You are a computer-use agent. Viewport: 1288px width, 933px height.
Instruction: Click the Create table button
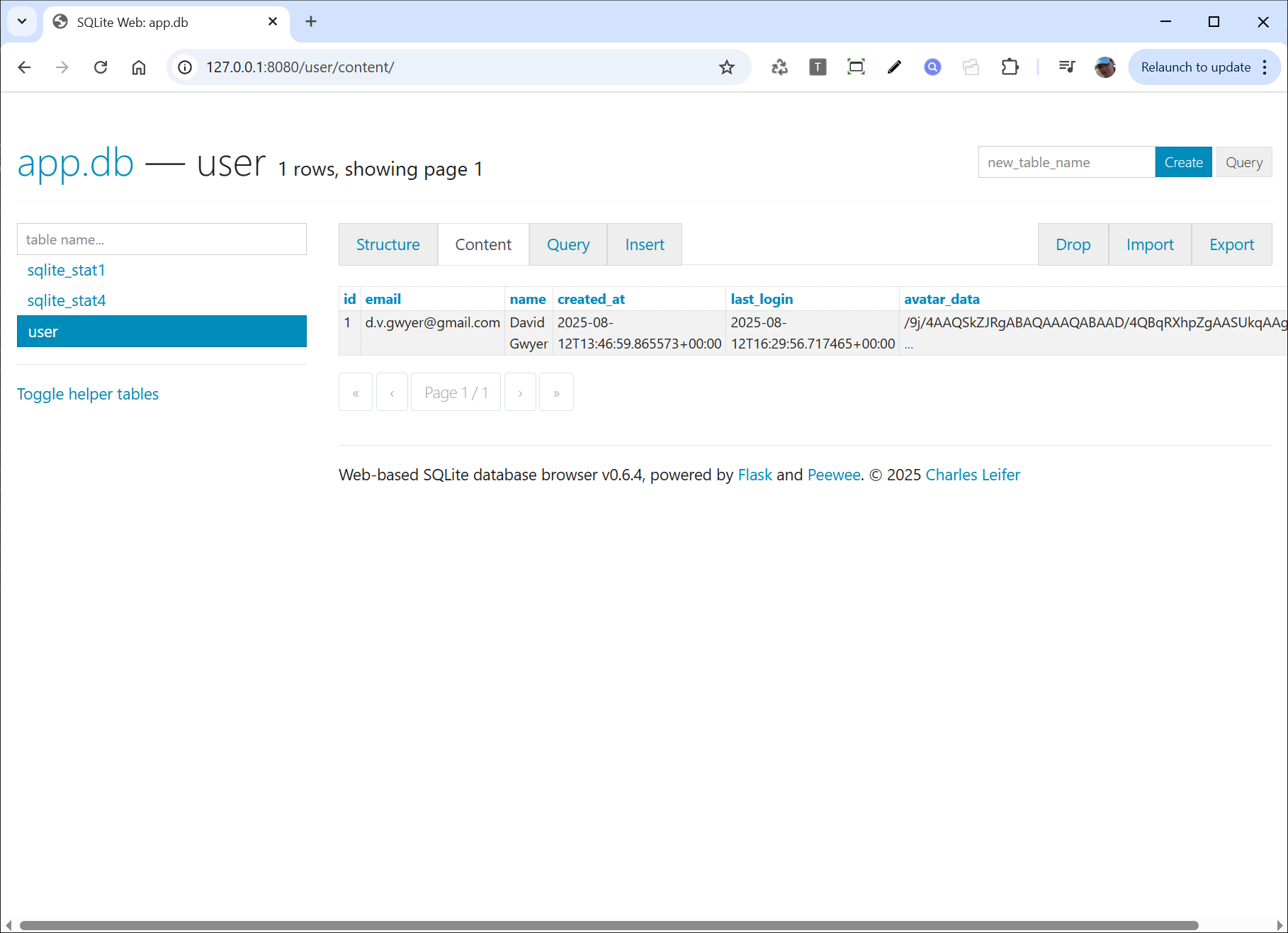coord(1183,162)
